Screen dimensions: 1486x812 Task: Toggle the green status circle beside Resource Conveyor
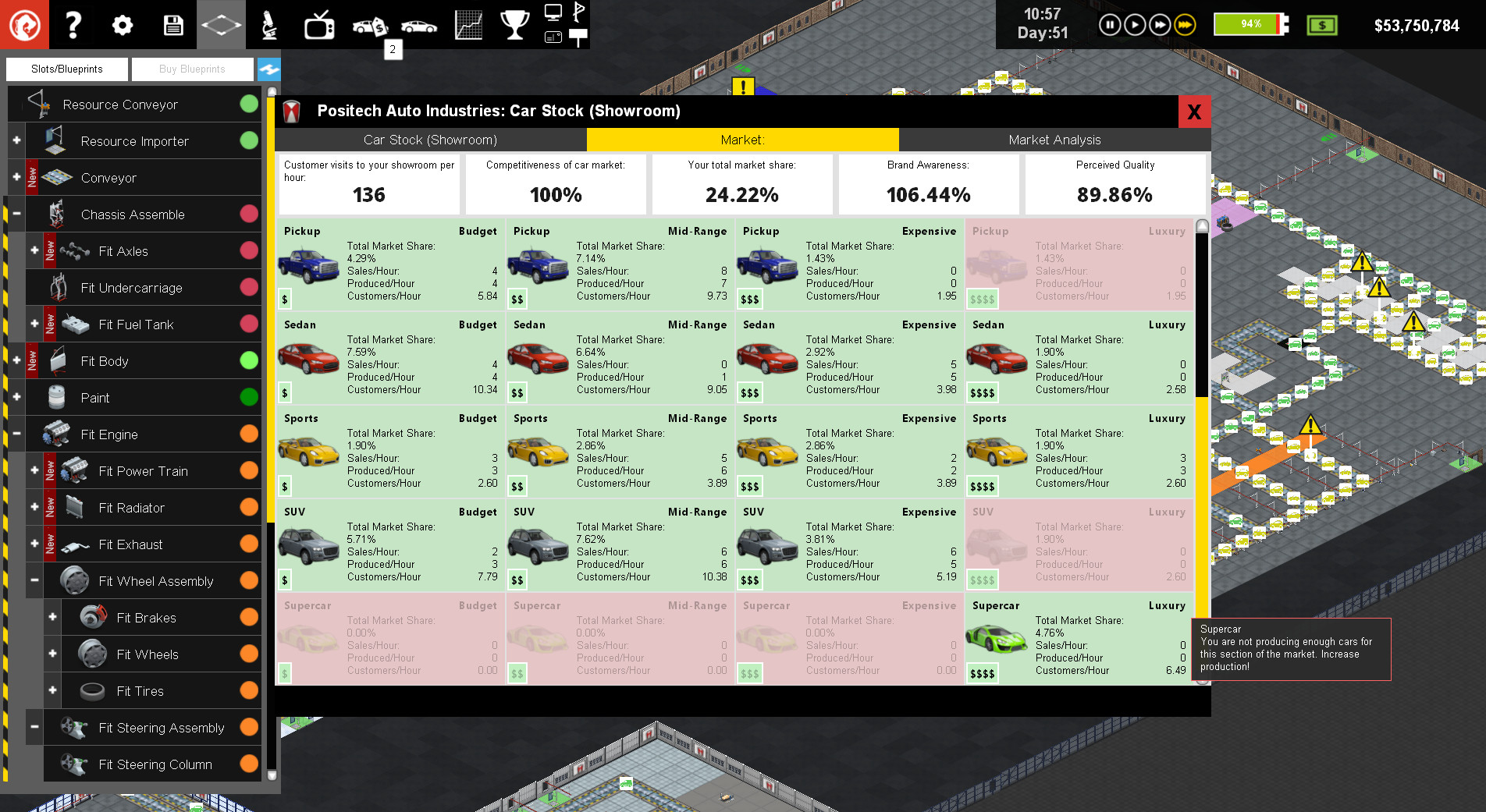[x=249, y=104]
